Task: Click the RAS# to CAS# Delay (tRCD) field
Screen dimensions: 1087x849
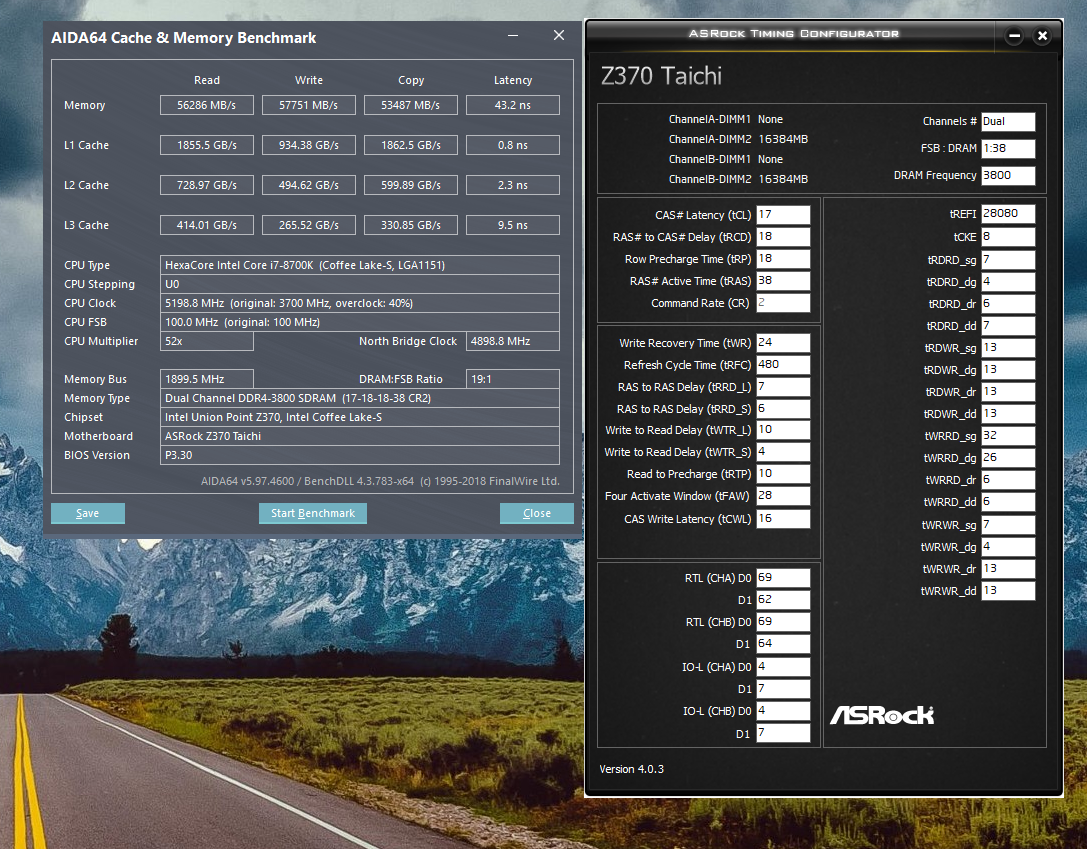Action: click(x=783, y=237)
